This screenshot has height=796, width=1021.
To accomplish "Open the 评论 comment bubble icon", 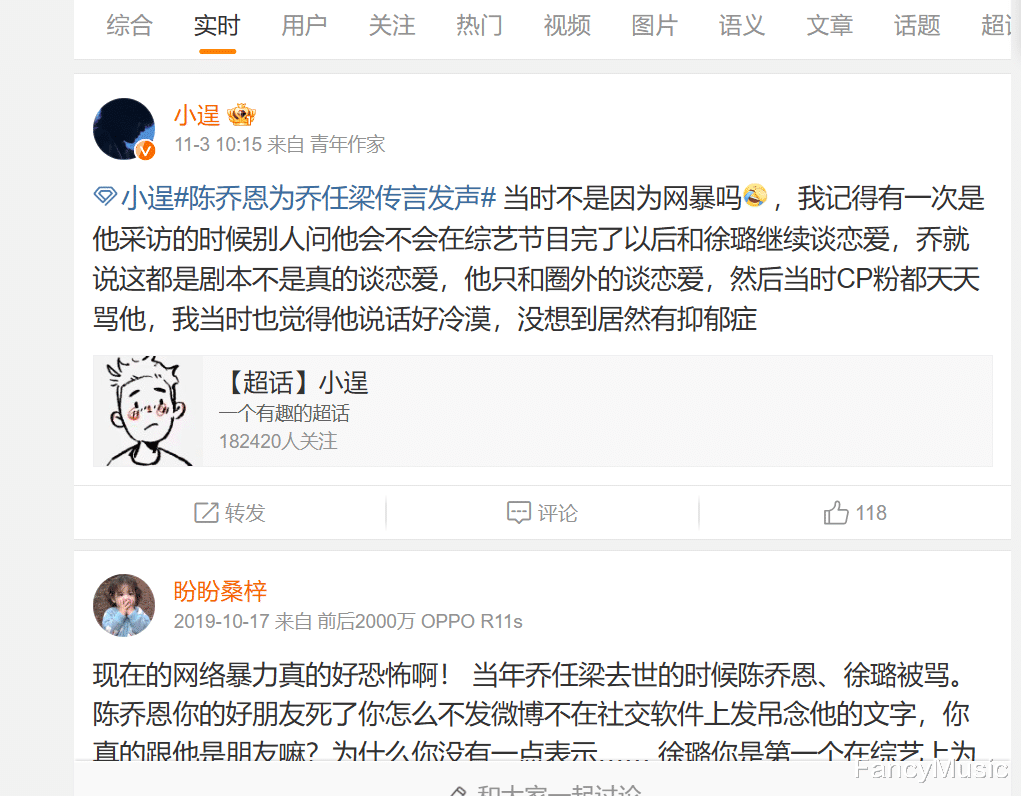I will coord(518,513).
